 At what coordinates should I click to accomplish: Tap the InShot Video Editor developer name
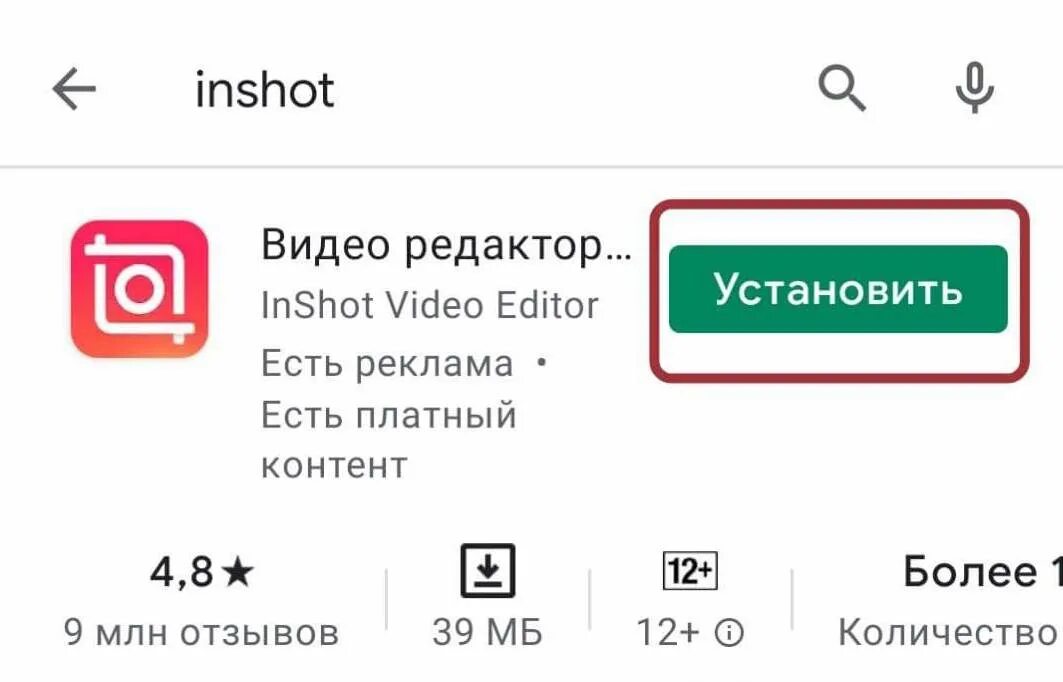pyautogui.click(x=430, y=305)
